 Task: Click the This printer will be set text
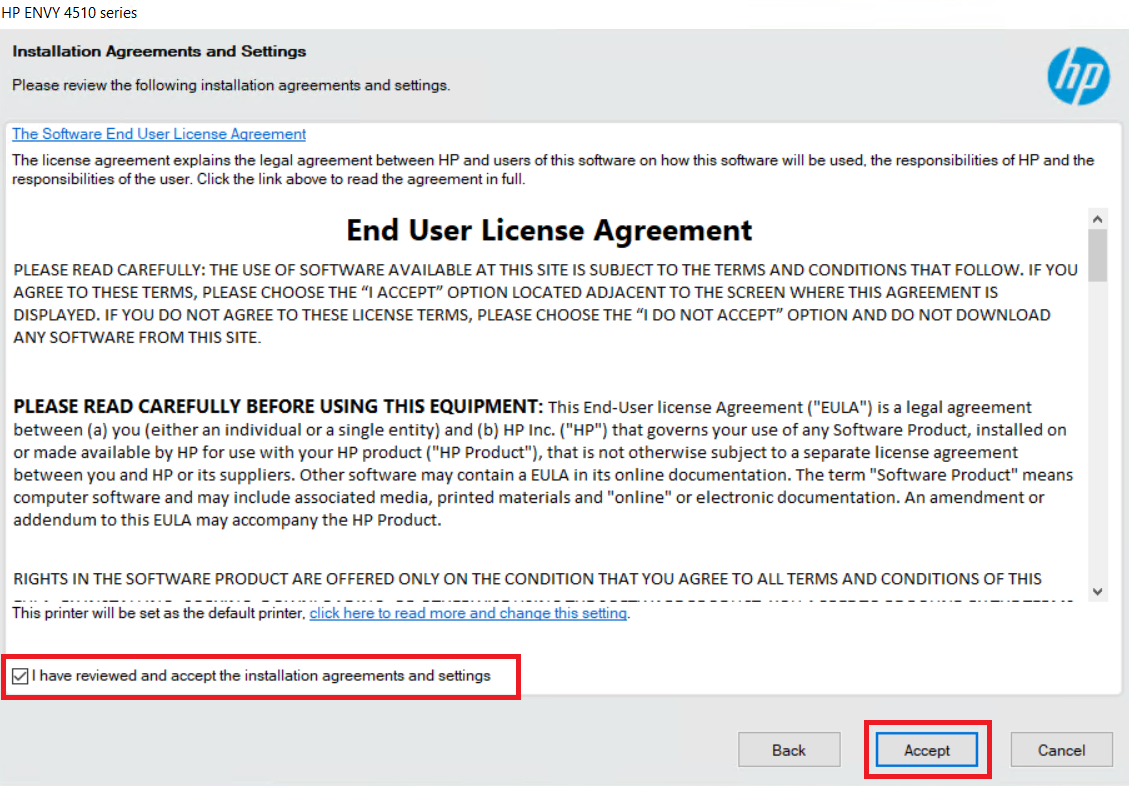pos(158,613)
